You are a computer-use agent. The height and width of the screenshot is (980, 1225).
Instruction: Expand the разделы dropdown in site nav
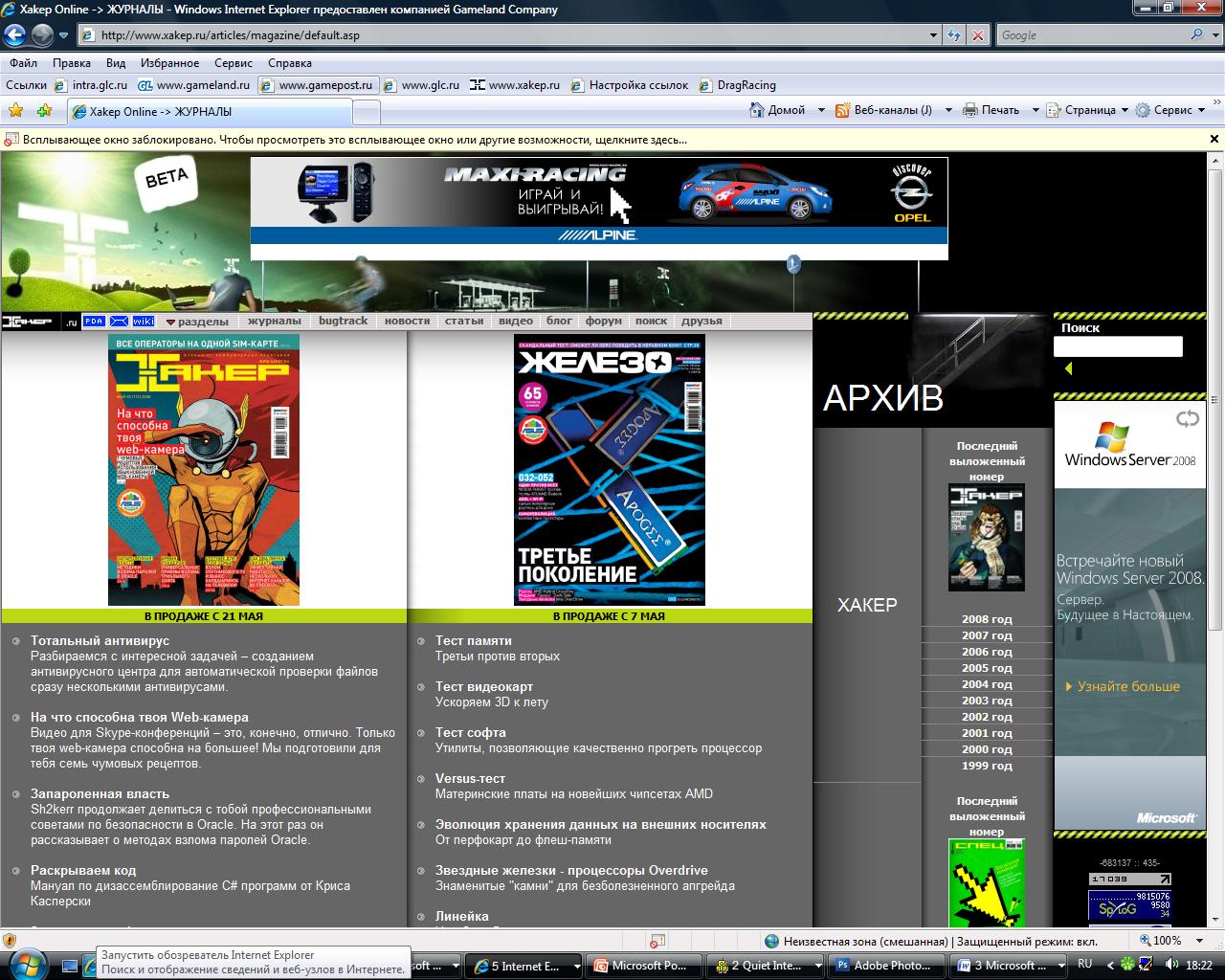(x=197, y=322)
